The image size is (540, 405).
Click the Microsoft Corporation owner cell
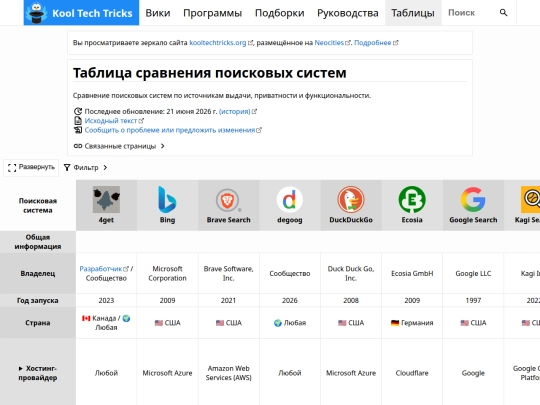click(167, 273)
